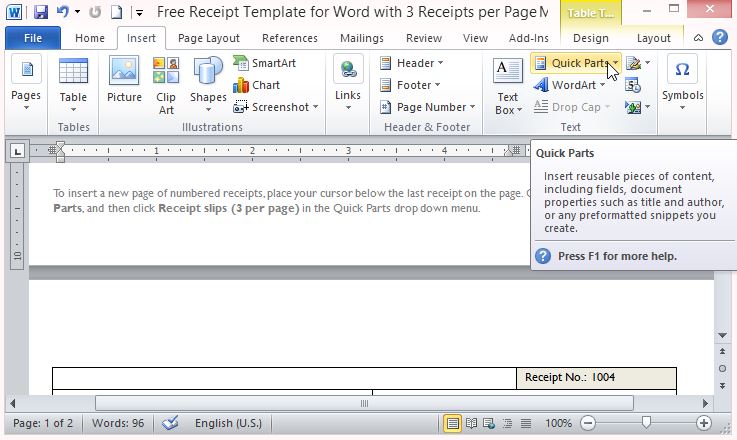Screen dimensions: 737x440
Task: Open the Table Tools Layout tab
Action: 653,38
